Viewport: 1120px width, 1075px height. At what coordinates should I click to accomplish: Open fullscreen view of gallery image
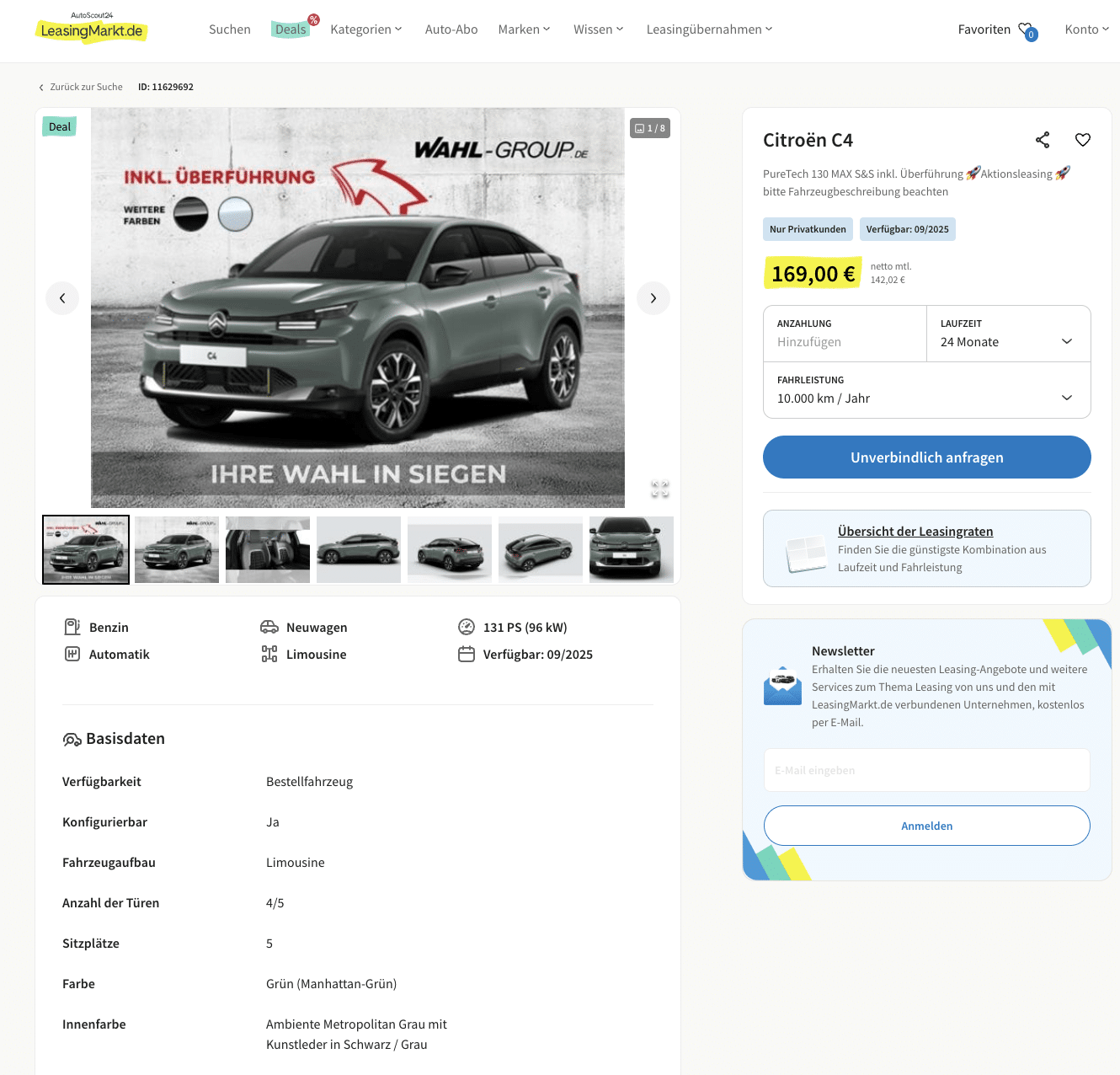[x=660, y=489]
